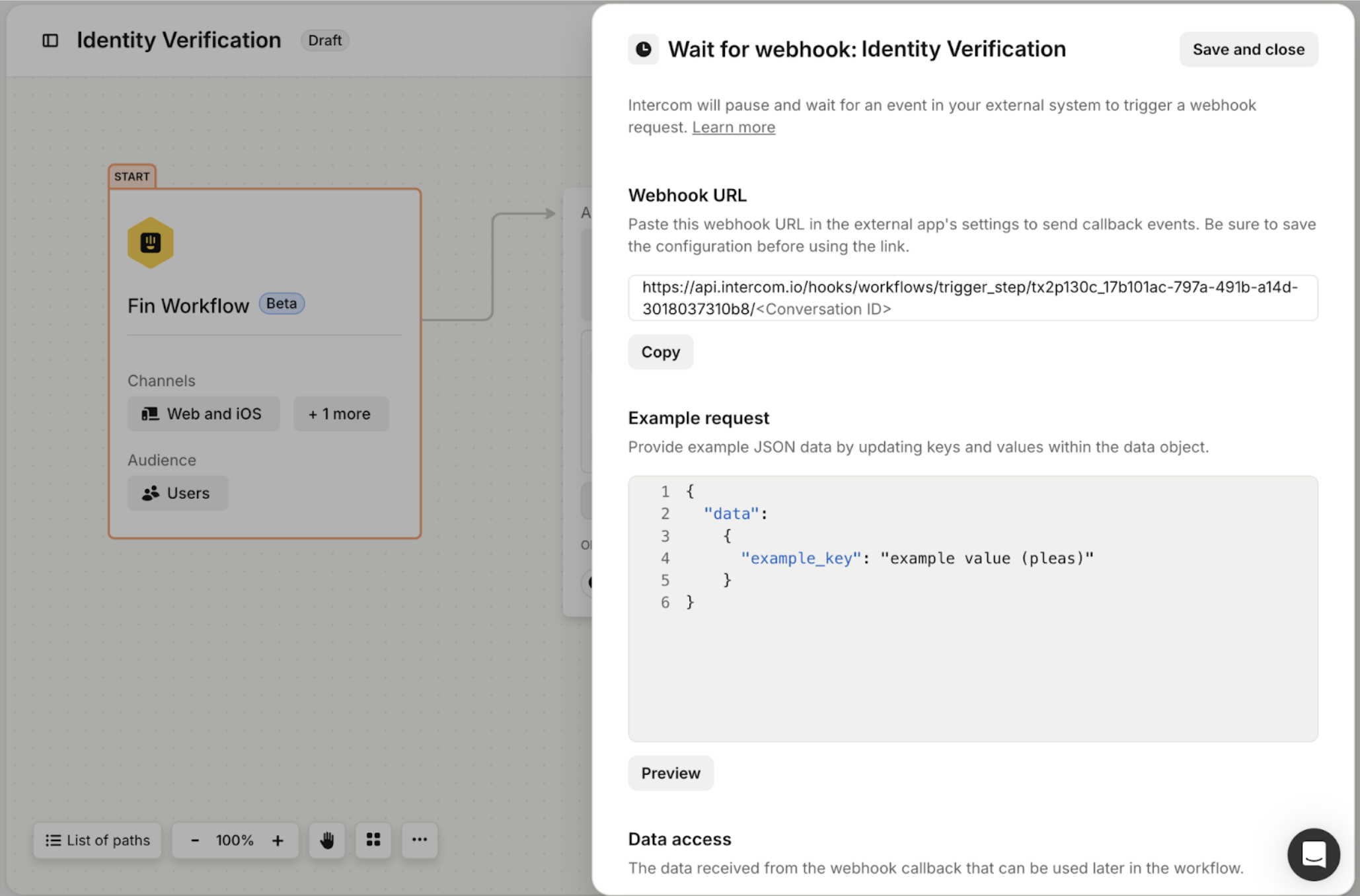Open the Learn more link
This screenshot has width=1360, height=896.
733,128
